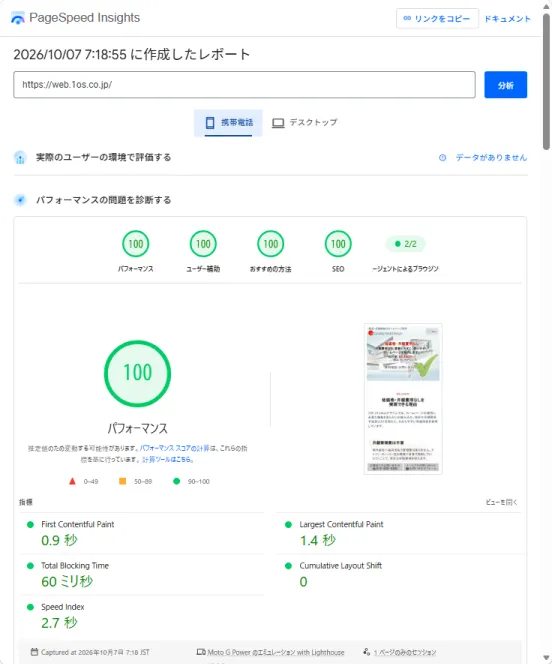The height and width of the screenshot is (664, 552).
Task: Click the URL input field
Action: [x=244, y=85]
